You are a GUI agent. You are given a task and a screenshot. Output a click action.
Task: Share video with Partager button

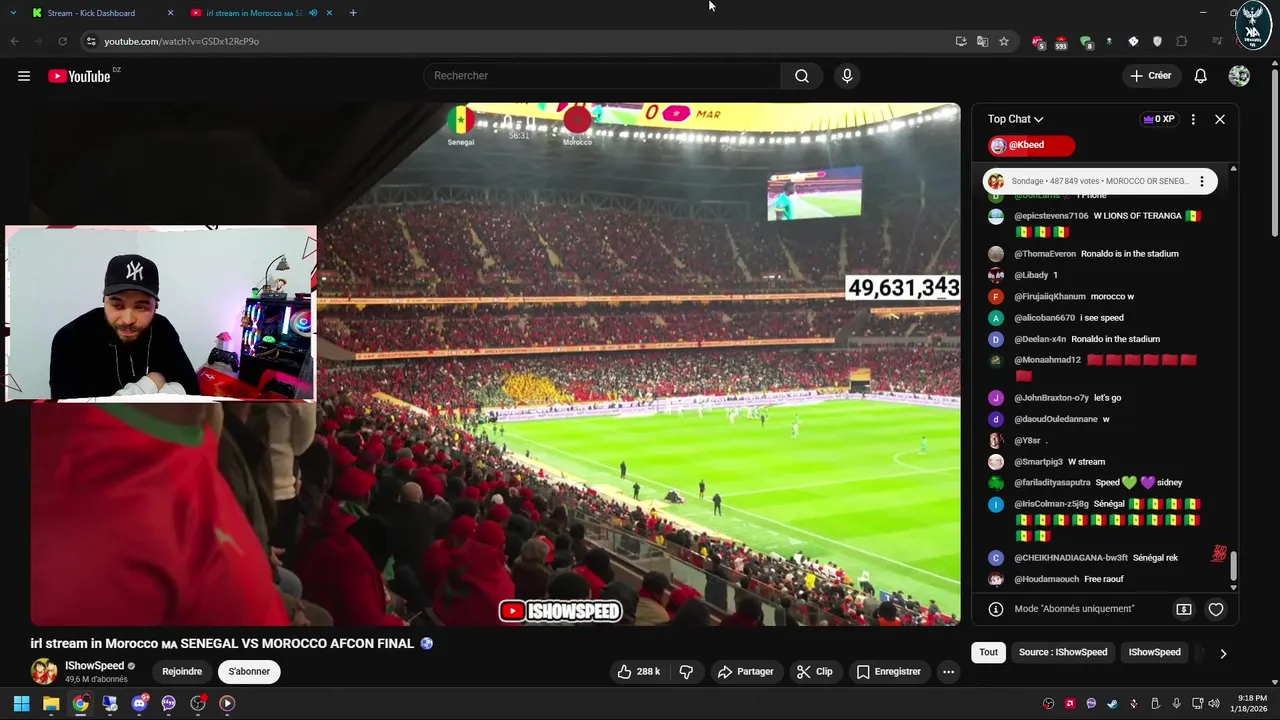[x=746, y=672]
